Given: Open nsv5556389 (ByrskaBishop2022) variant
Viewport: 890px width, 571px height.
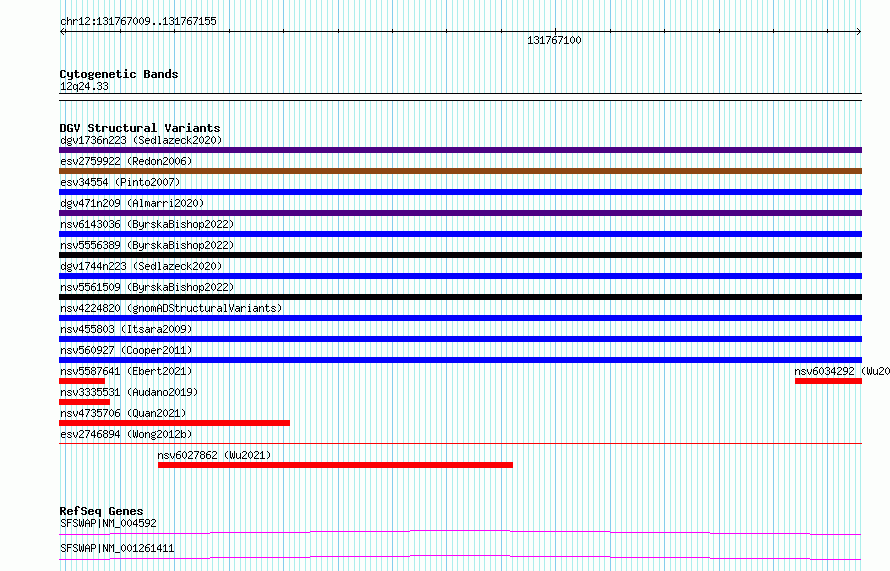Looking at the screenshot, I should (147, 245).
